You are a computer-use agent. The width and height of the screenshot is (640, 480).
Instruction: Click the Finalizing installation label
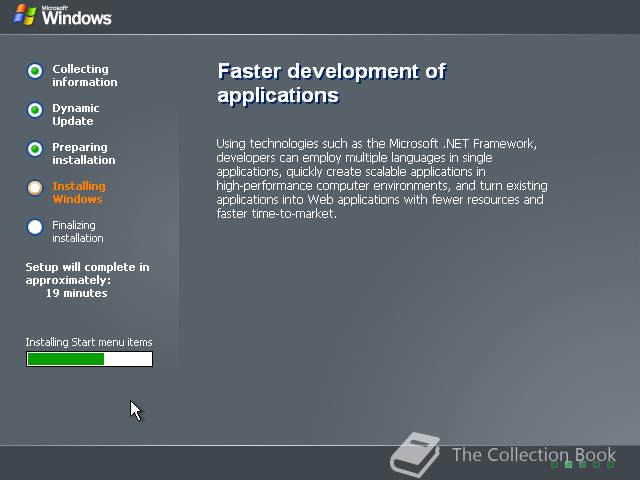(78, 231)
